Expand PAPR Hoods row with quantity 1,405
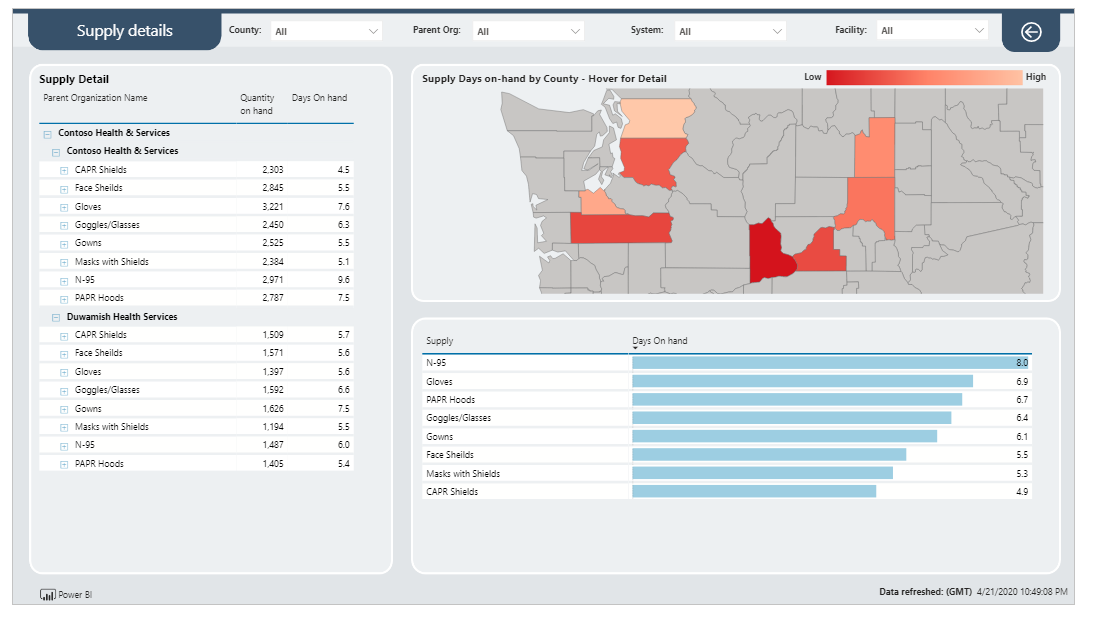The height and width of the screenshot is (620, 1094). coord(63,464)
